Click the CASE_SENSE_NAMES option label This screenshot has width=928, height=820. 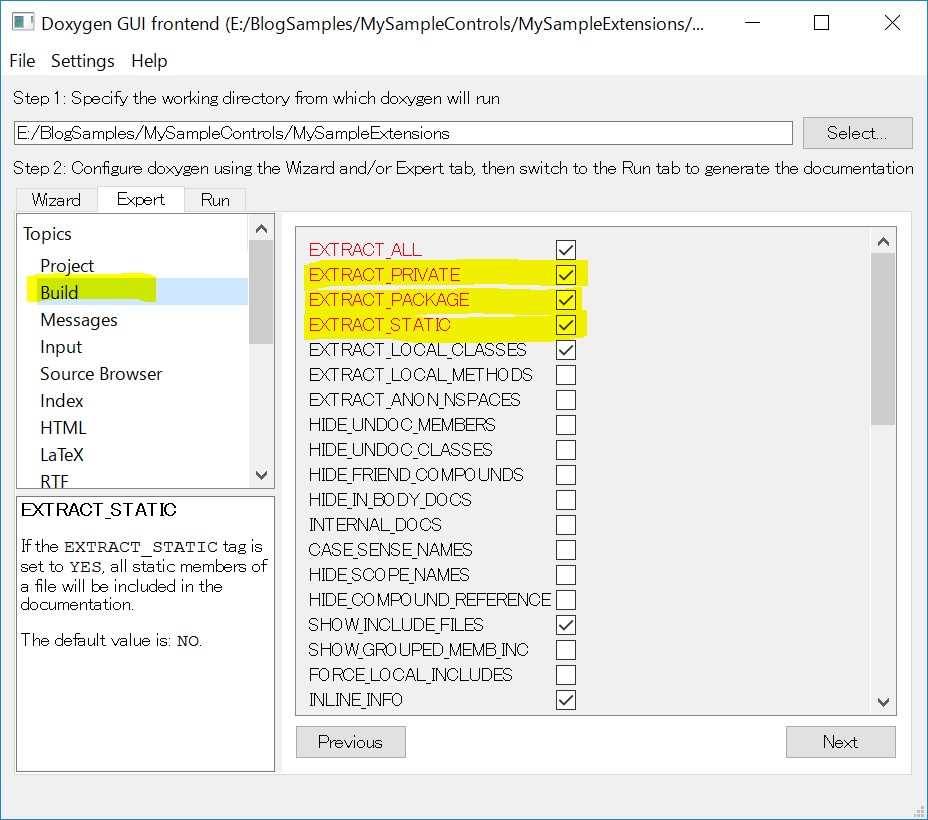point(390,550)
